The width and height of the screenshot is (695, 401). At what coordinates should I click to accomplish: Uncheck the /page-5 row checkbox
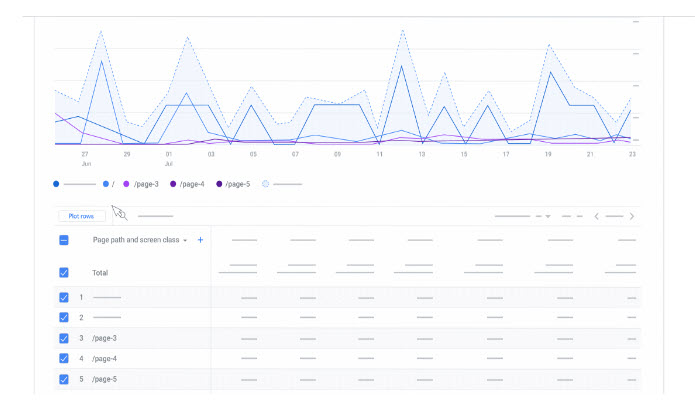coord(64,379)
